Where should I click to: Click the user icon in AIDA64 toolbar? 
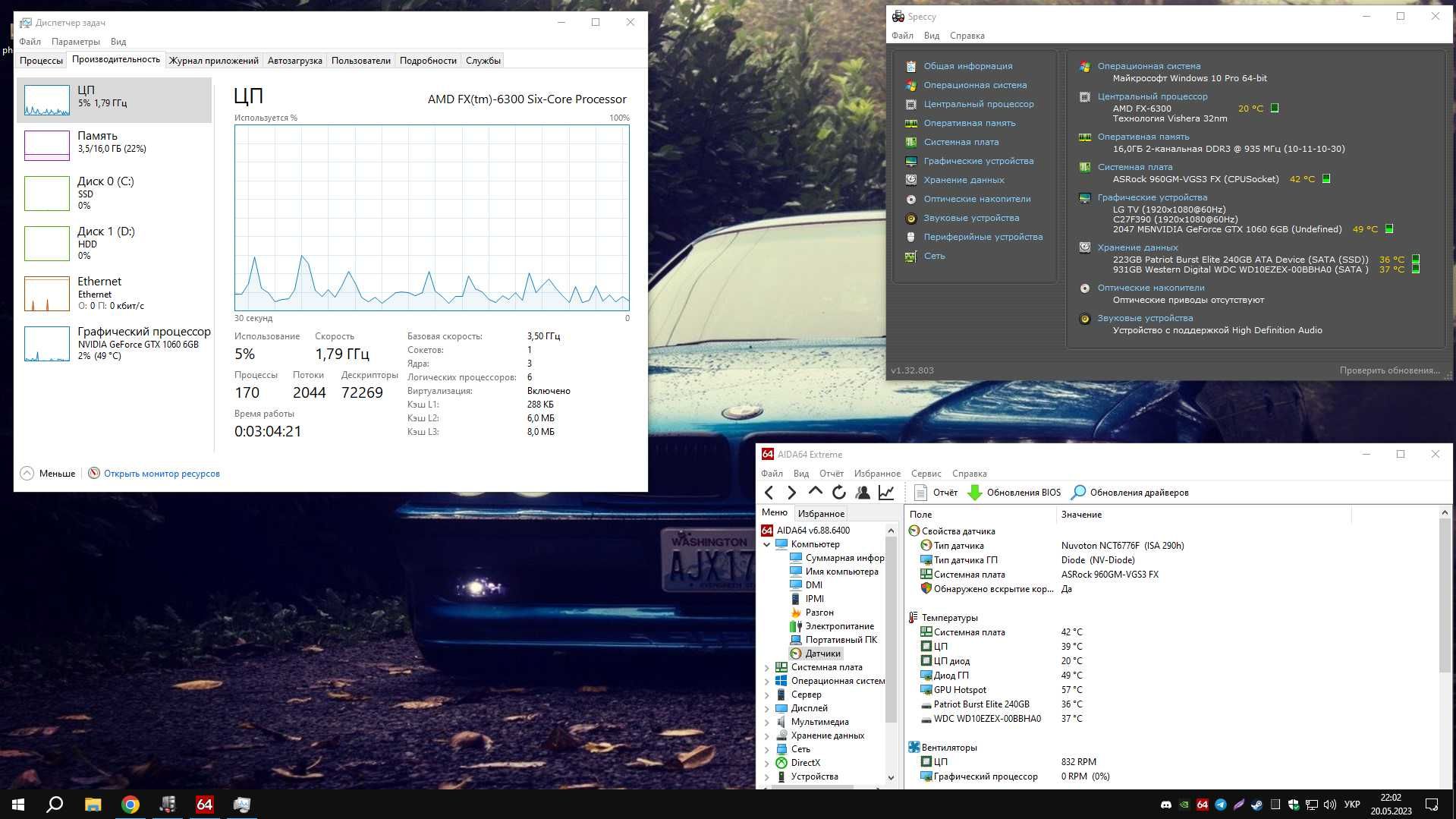point(862,493)
